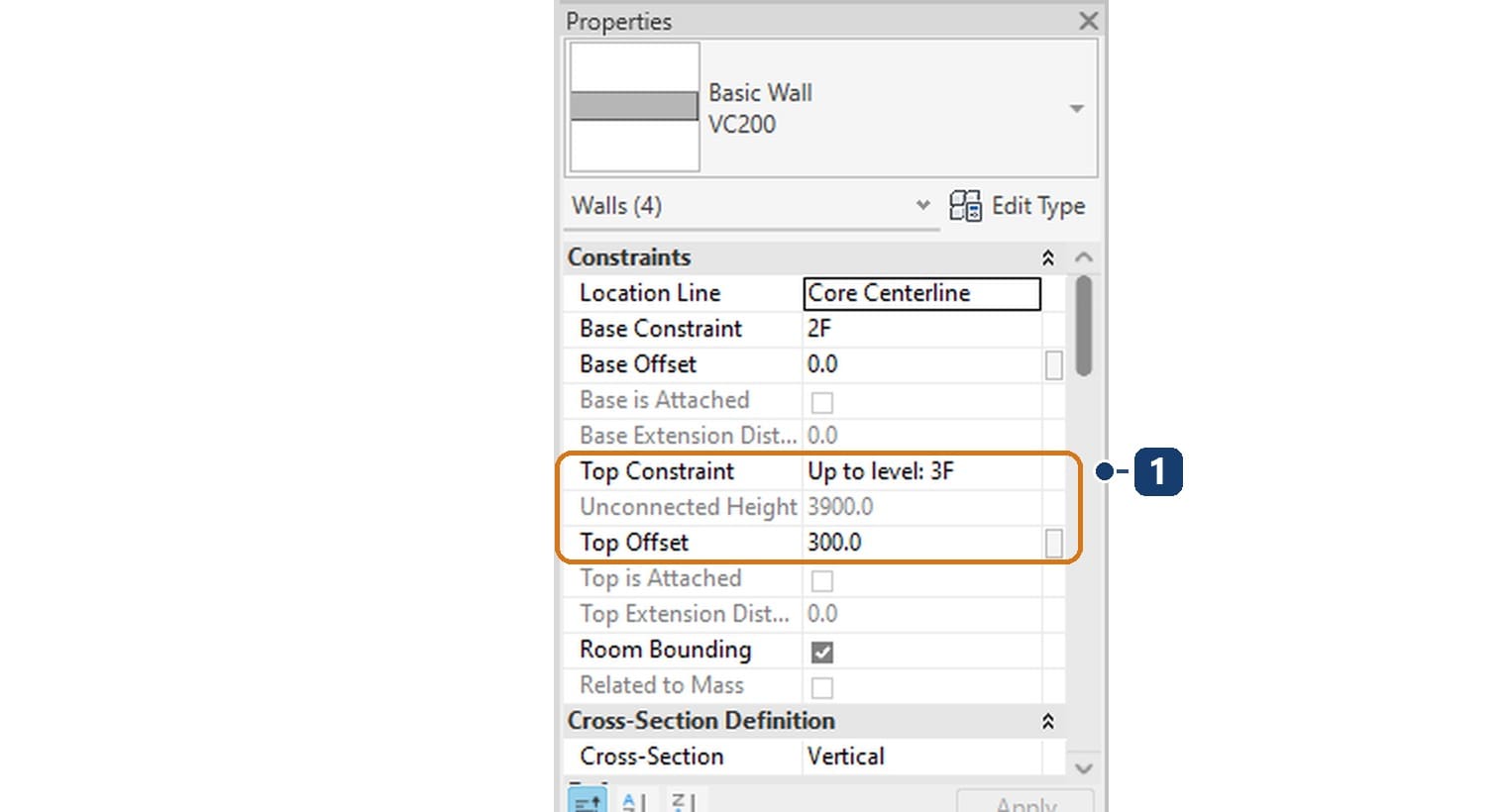The height and width of the screenshot is (812, 1506).
Task: Click the Unconnected Height value 3900.0
Action: coord(921,507)
